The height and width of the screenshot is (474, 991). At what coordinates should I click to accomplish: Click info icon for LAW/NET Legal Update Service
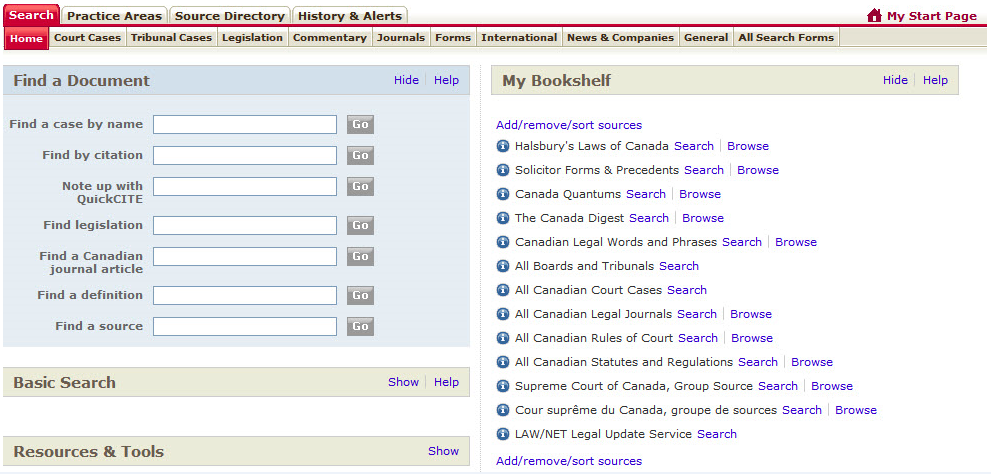(x=503, y=434)
